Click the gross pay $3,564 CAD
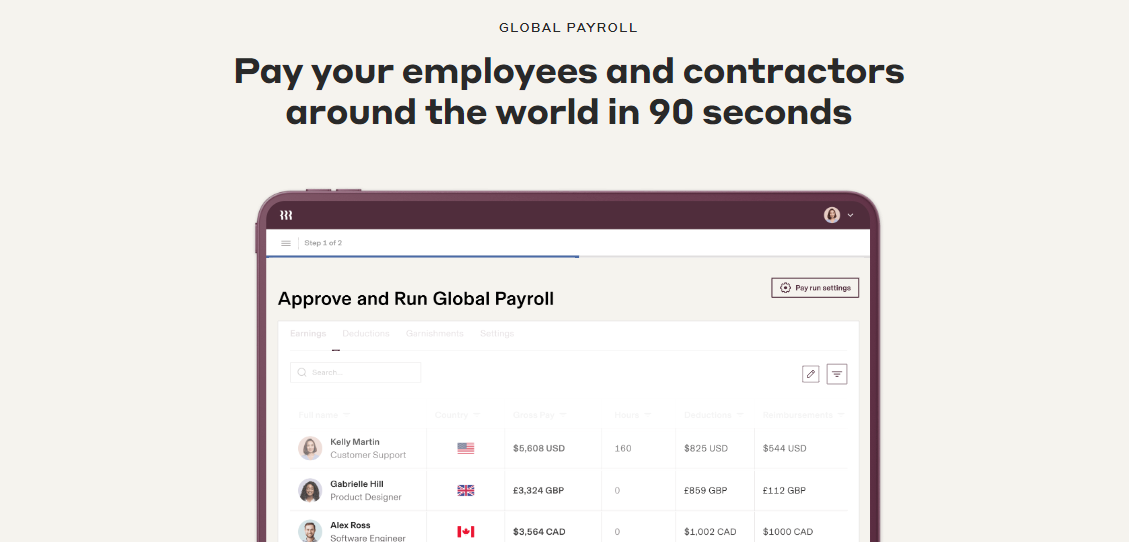Screen dimensions: 1129x542 click(x=539, y=532)
